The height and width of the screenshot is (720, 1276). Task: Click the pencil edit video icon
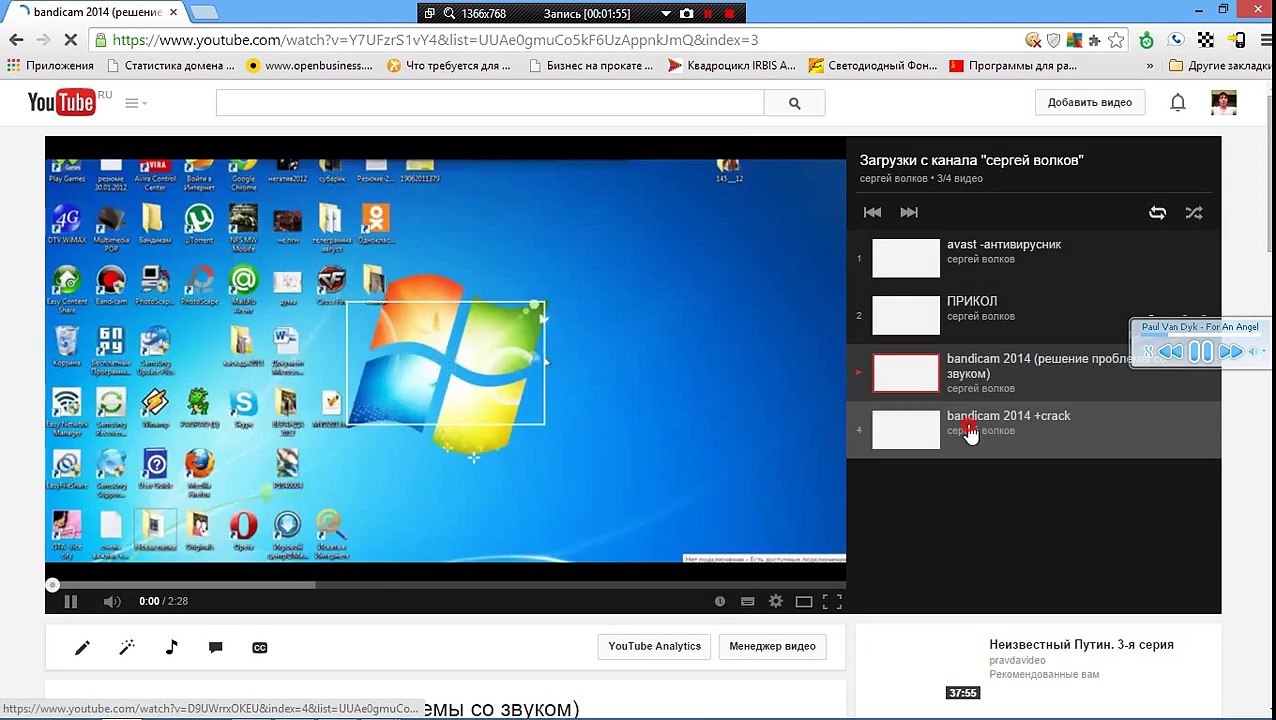tap(82, 647)
